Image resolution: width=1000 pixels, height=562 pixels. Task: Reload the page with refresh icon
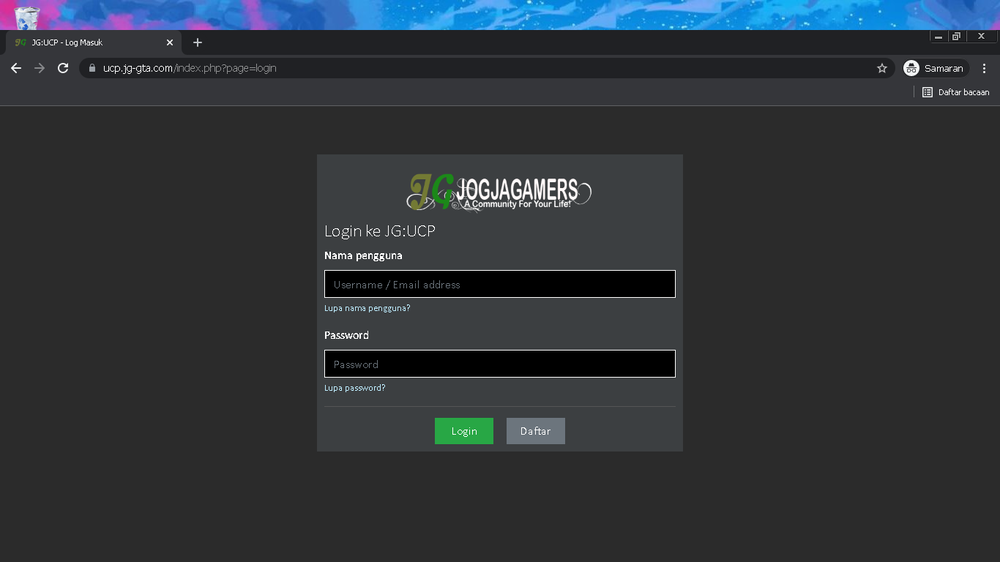pyautogui.click(x=62, y=68)
